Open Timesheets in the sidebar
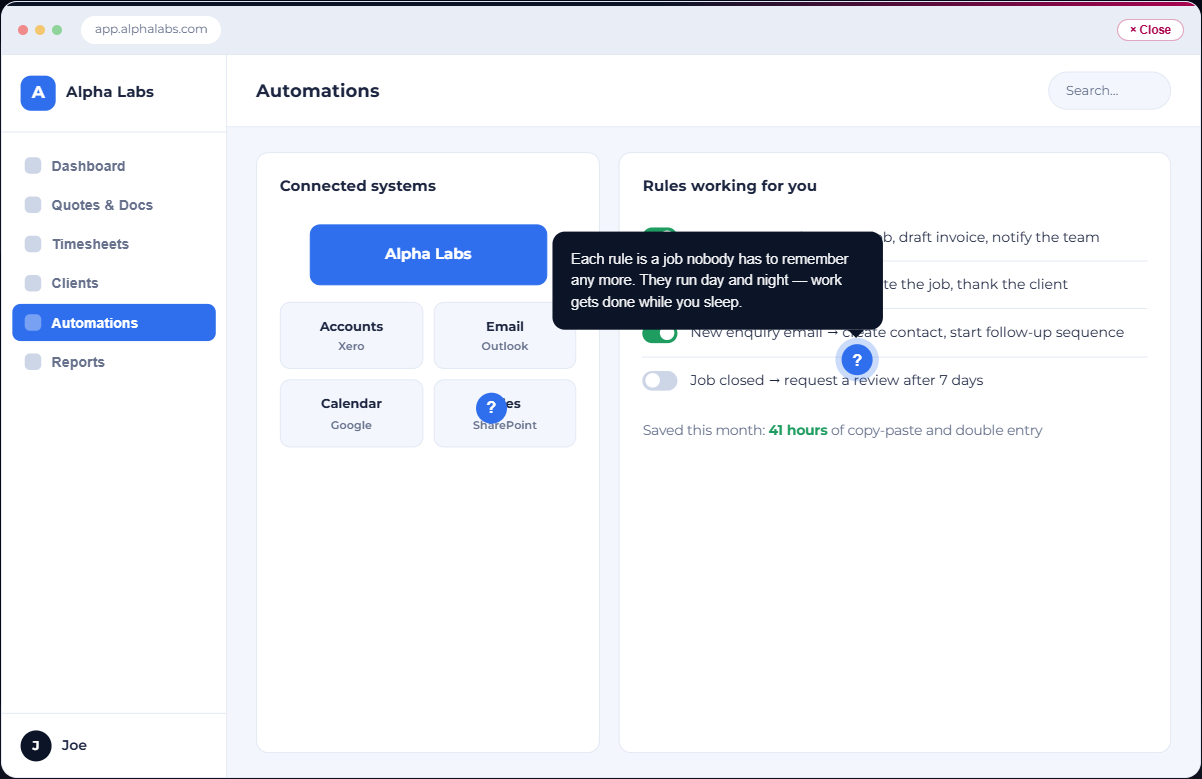1202x779 pixels. (114, 244)
